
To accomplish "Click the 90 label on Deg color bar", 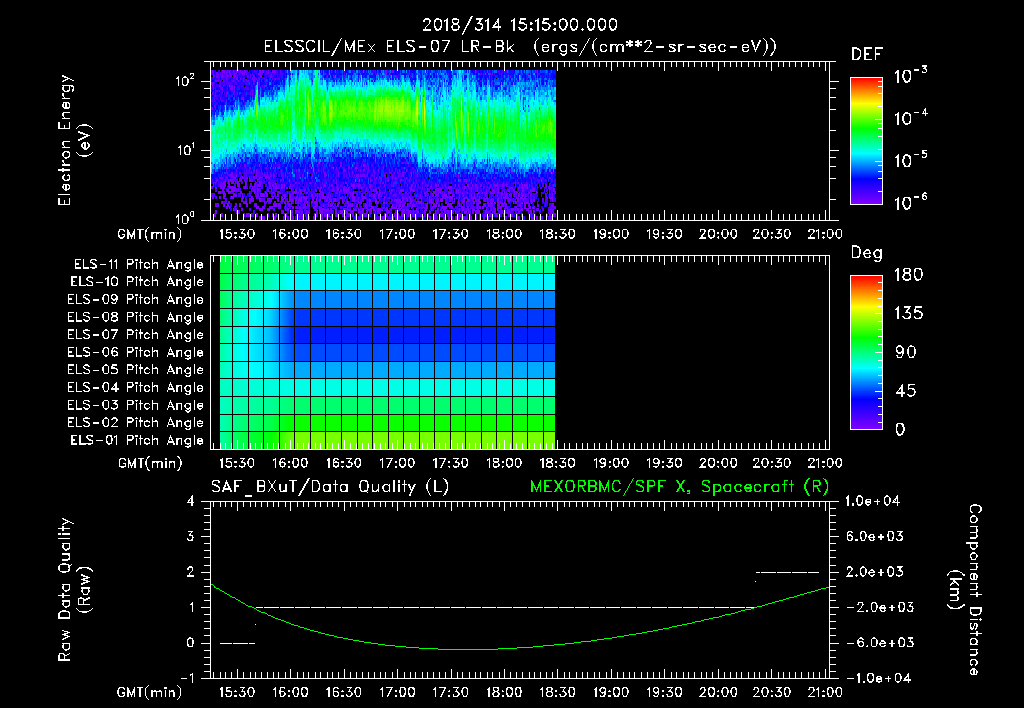I will click(x=906, y=353).
